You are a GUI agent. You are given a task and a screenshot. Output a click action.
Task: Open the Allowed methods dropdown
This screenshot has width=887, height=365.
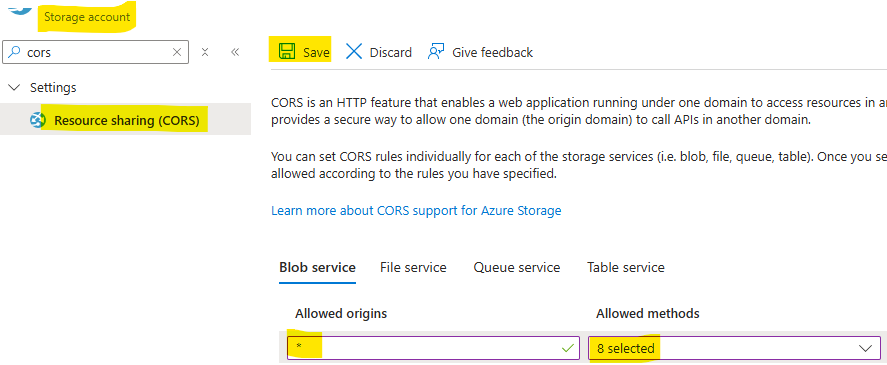pyautogui.click(x=734, y=348)
